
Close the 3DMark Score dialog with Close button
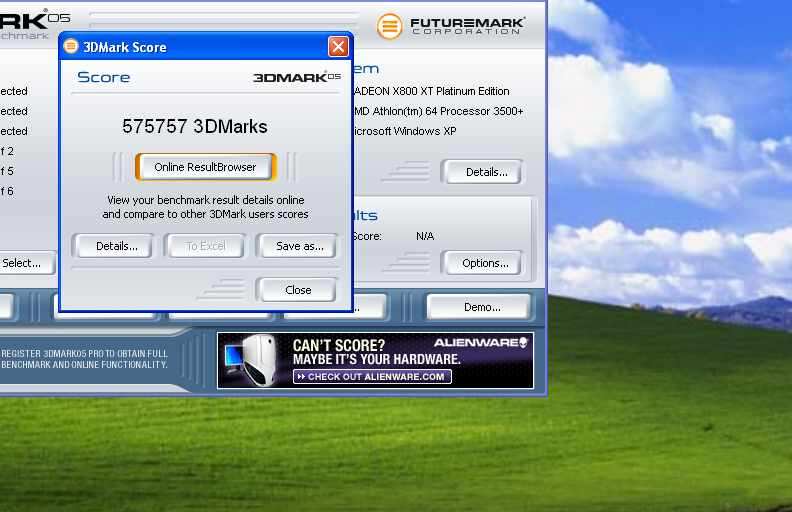point(296,290)
